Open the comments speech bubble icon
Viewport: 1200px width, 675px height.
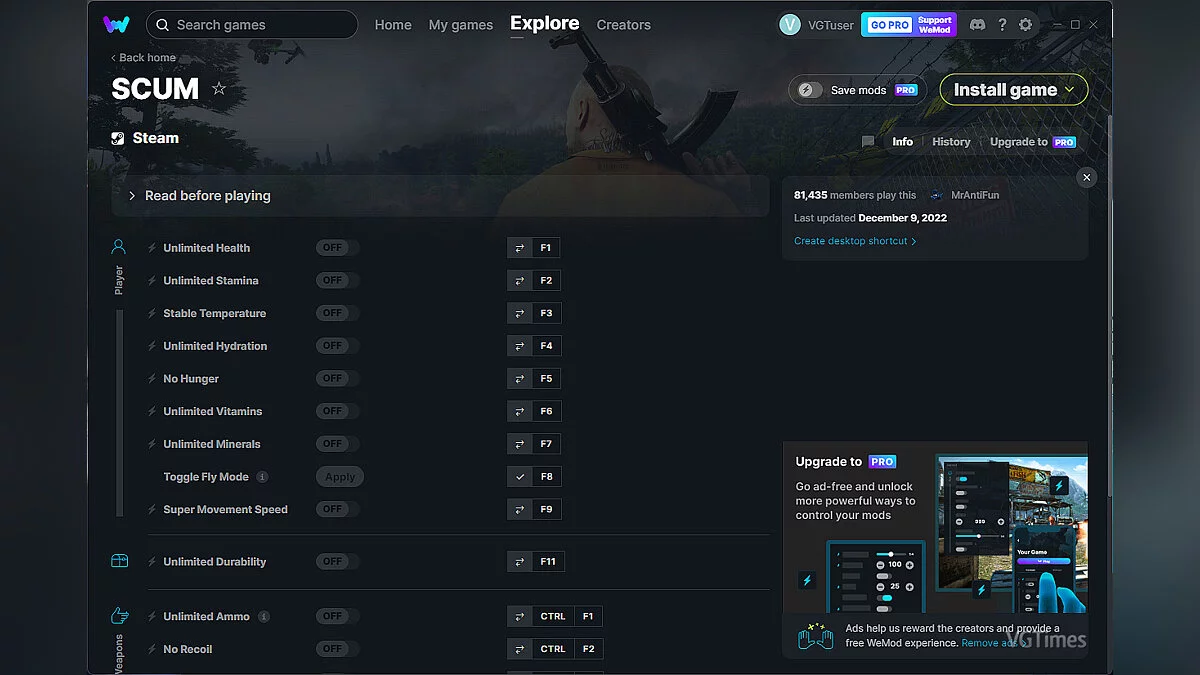pyautogui.click(x=868, y=142)
